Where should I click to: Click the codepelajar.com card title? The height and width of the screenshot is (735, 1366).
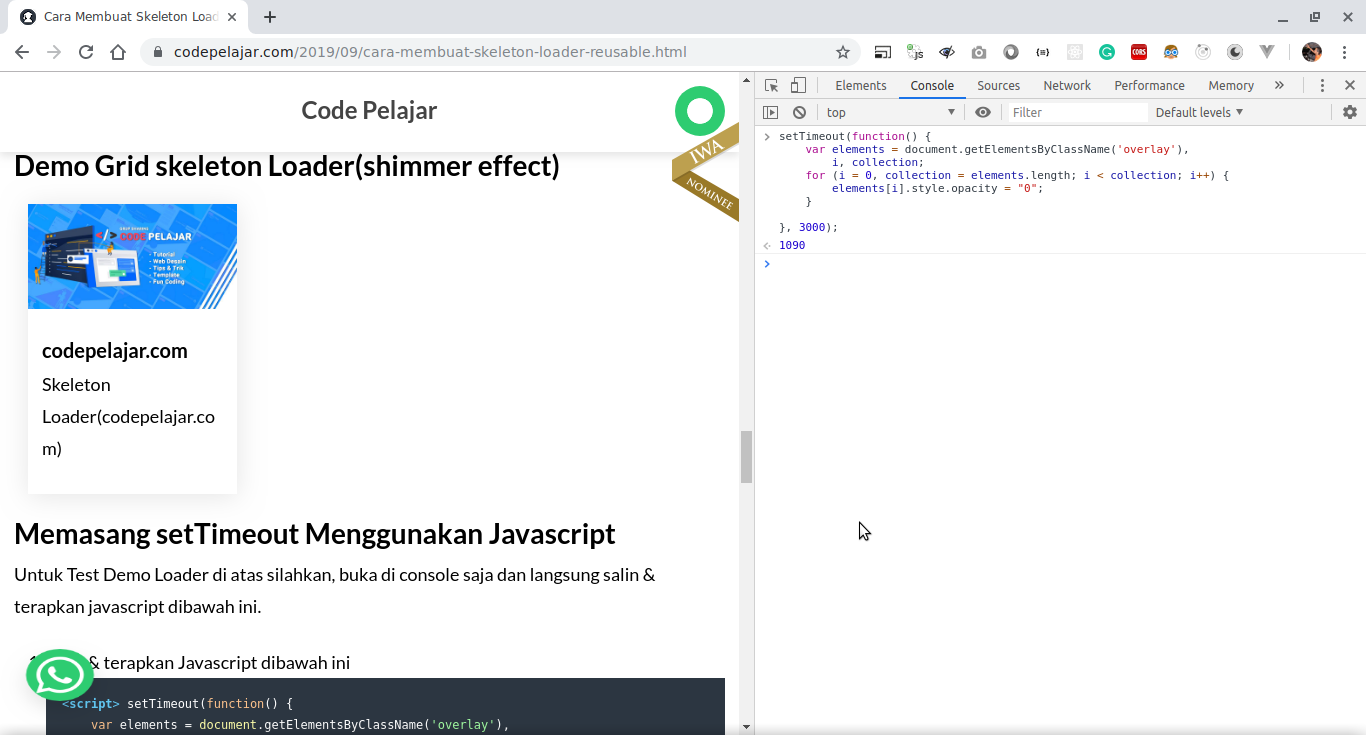115,351
